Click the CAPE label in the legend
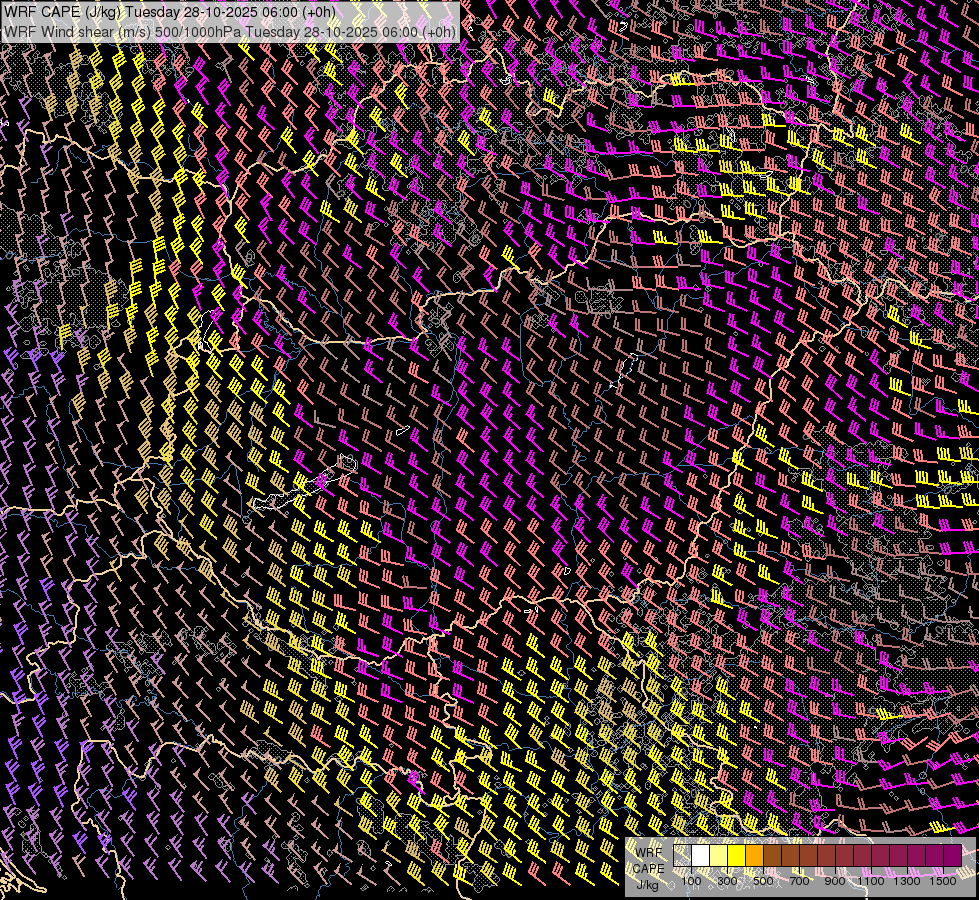 pos(649,869)
